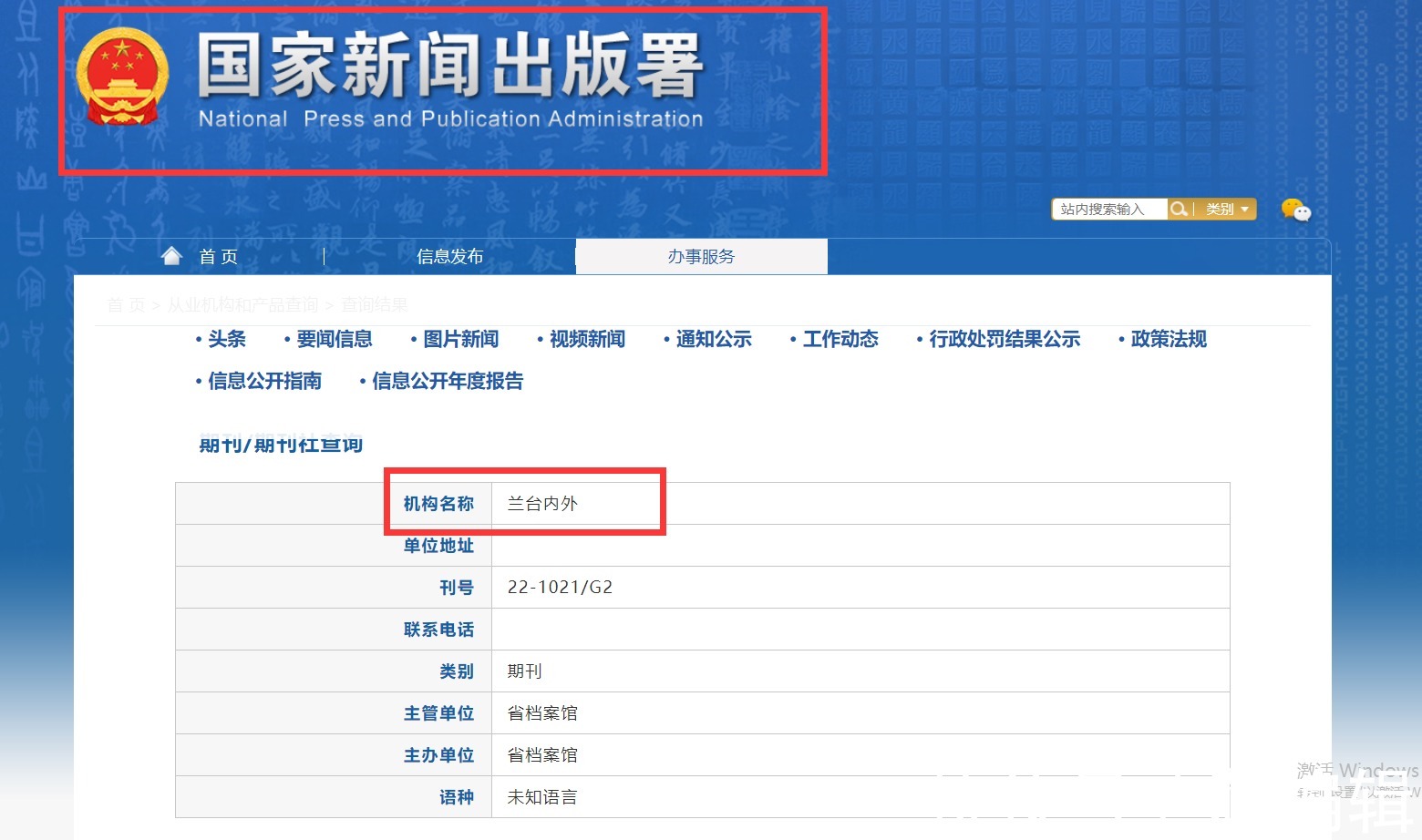Click 从业机构和产品查询 in breadcrumb
The image size is (1422, 840).
pos(242,305)
